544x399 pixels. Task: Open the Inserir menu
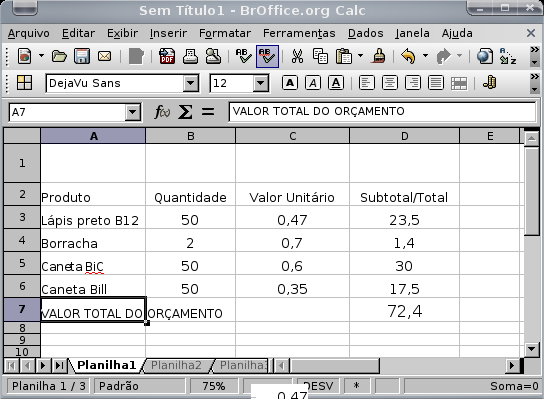(x=168, y=33)
